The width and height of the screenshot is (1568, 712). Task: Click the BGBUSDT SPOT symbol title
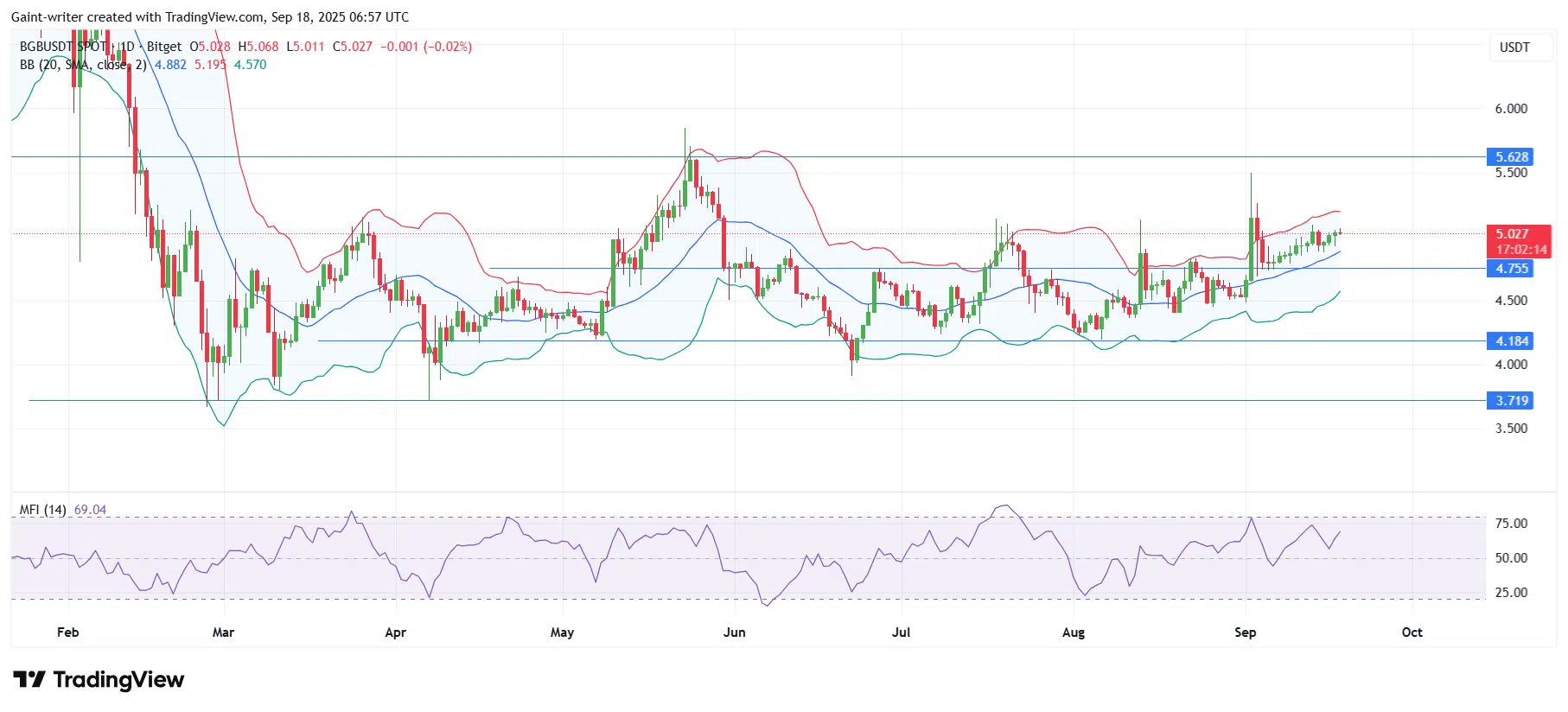pos(63,47)
